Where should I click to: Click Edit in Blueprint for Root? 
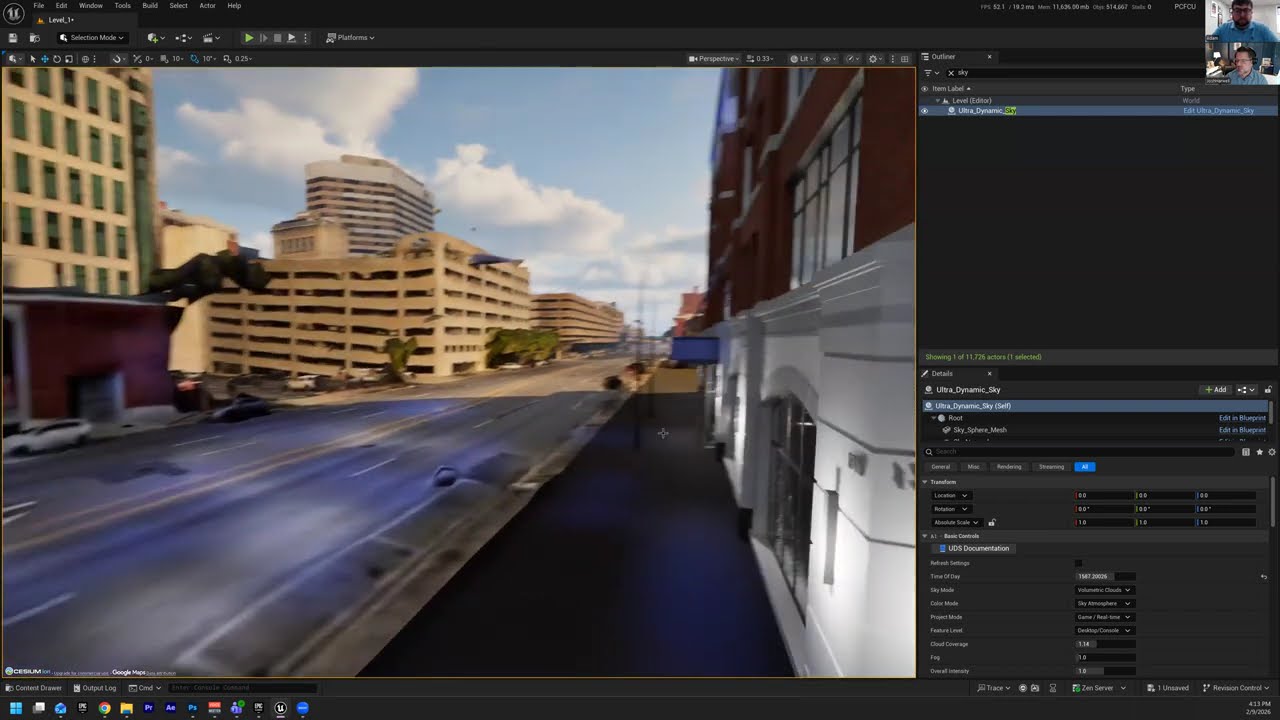pyautogui.click(x=1242, y=418)
